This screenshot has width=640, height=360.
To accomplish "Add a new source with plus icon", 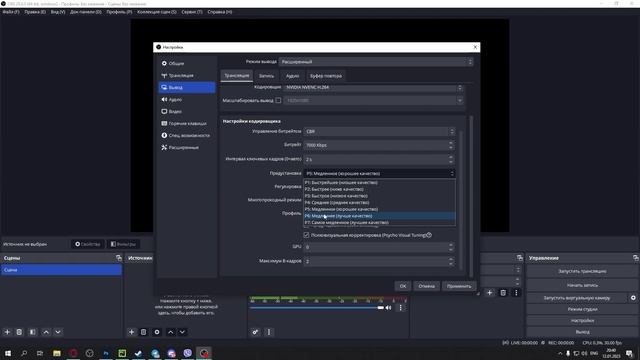I will [131, 332].
